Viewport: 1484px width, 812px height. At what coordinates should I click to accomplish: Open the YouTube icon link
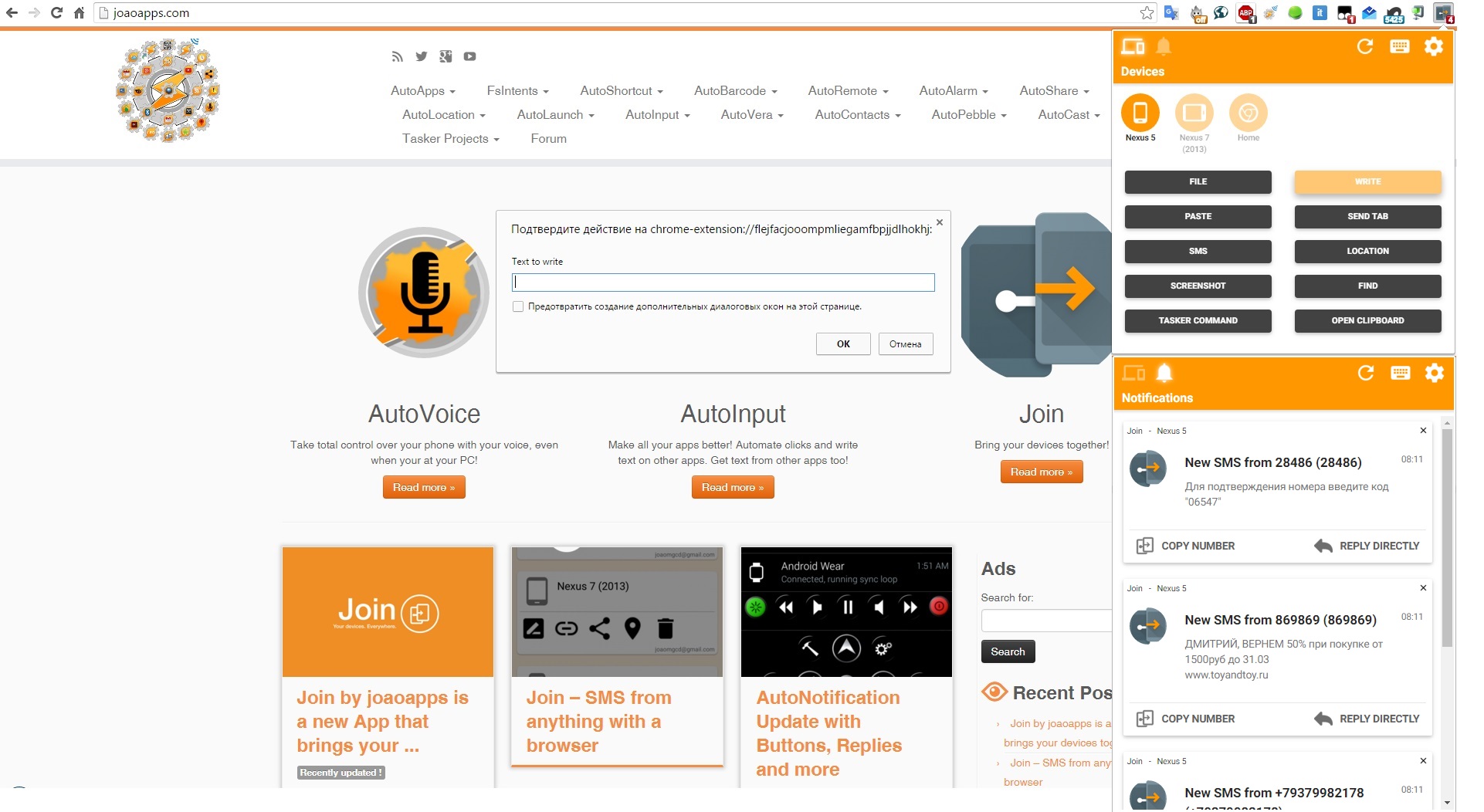tap(469, 56)
